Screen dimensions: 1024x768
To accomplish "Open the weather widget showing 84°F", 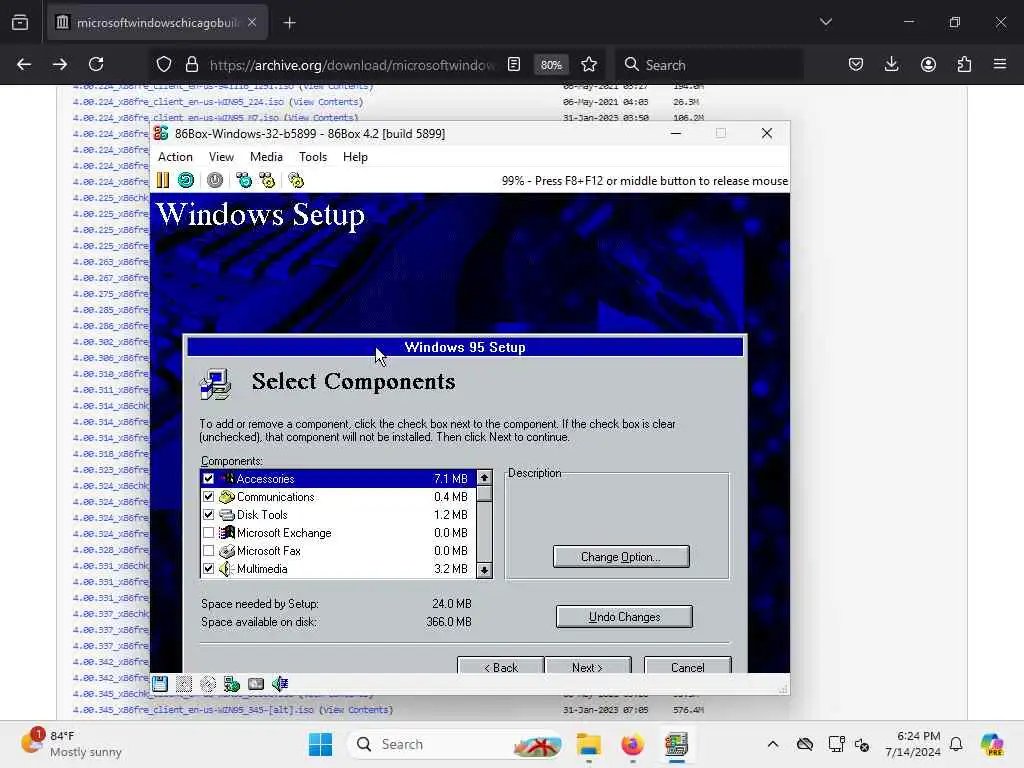I will (x=71, y=744).
